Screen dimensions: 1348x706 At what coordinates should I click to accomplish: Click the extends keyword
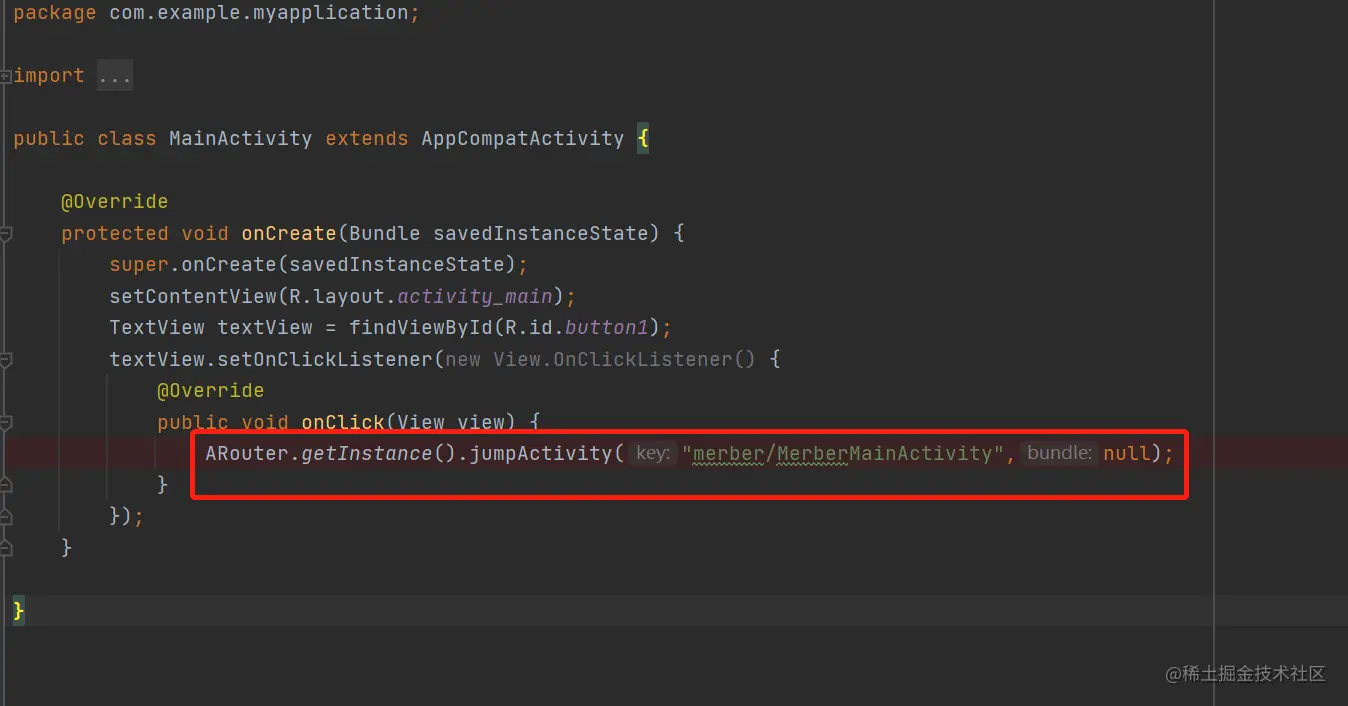(367, 138)
